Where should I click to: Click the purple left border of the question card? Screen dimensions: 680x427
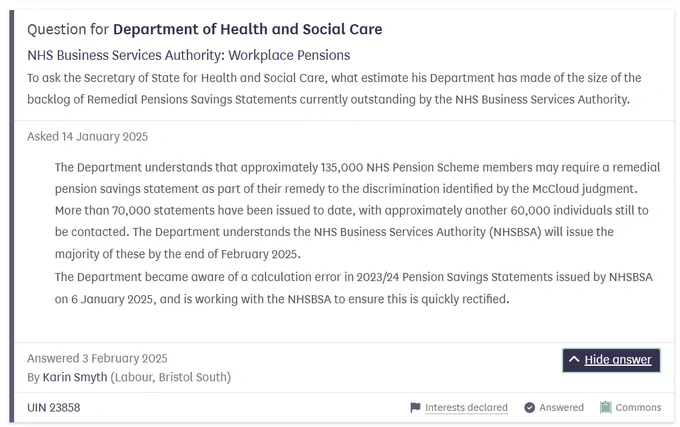pyautogui.click(x=12, y=216)
